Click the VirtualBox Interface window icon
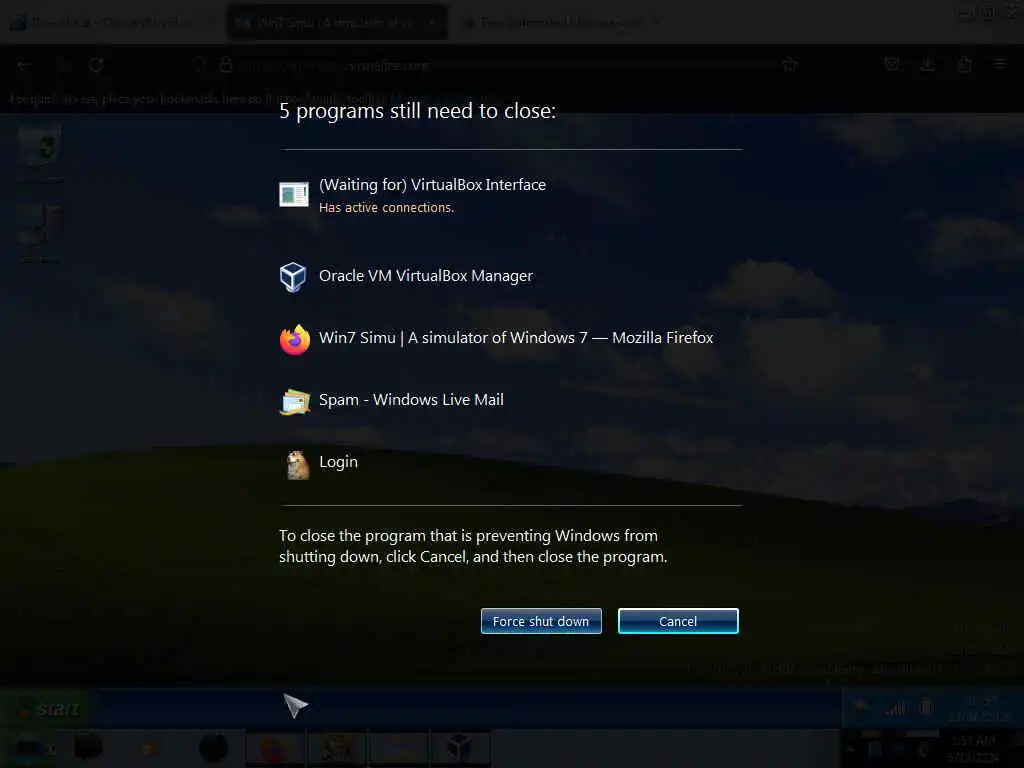The height and width of the screenshot is (768, 1024). [x=294, y=194]
